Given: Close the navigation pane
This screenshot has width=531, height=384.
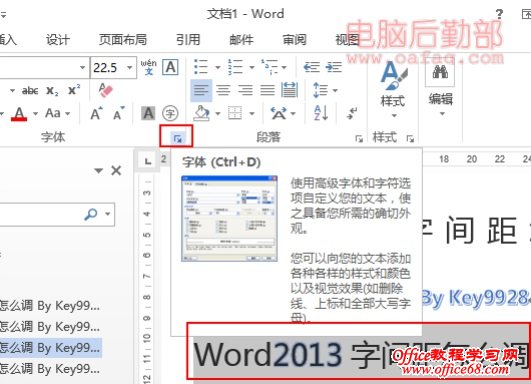Looking at the screenshot, I should click(x=116, y=170).
